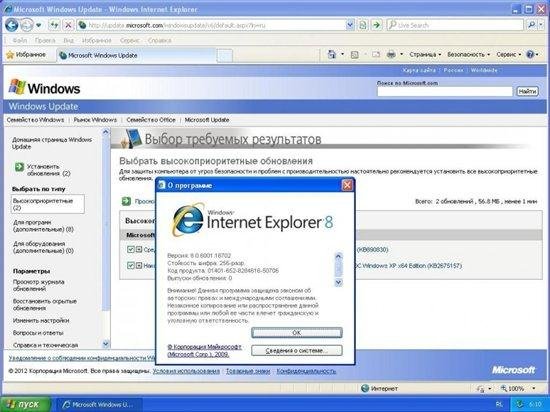The height and width of the screenshot is (412, 550).
Task: Open the recent pages dropdown by Forward
Action: 39,25
